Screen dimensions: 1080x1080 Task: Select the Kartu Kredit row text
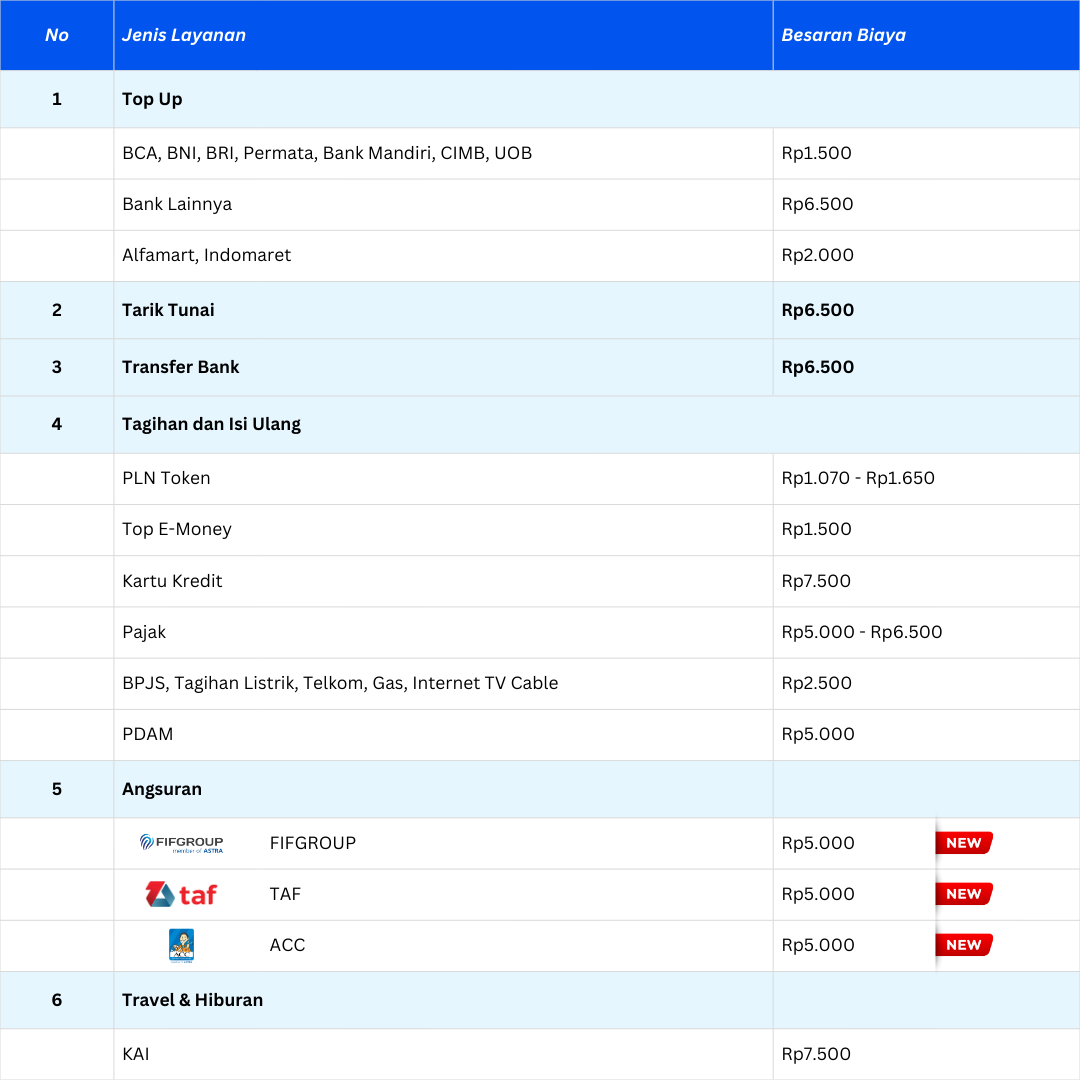(x=172, y=581)
